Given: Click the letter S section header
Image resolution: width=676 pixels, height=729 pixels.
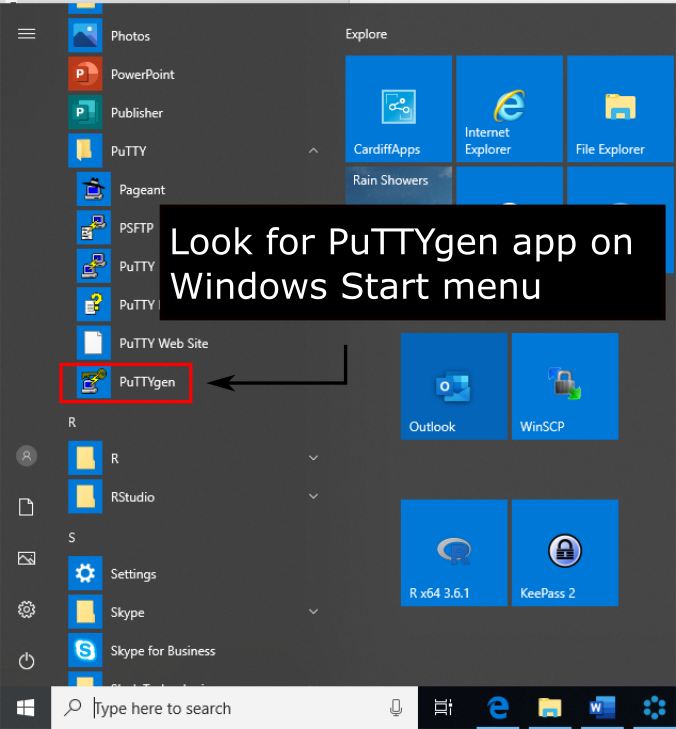Looking at the screenshot, I should tap(72, 537).
